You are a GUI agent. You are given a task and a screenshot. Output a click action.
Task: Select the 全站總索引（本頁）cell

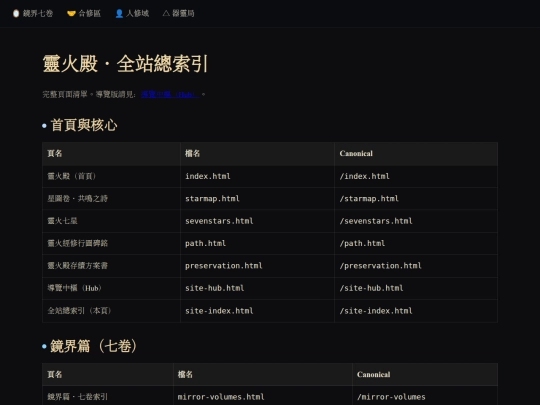click(x=111, y=311)
